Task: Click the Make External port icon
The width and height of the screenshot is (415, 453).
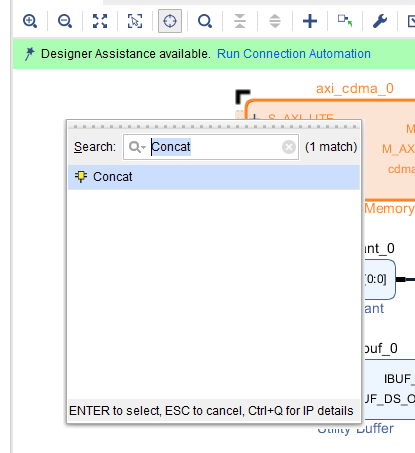Action: 345,21
